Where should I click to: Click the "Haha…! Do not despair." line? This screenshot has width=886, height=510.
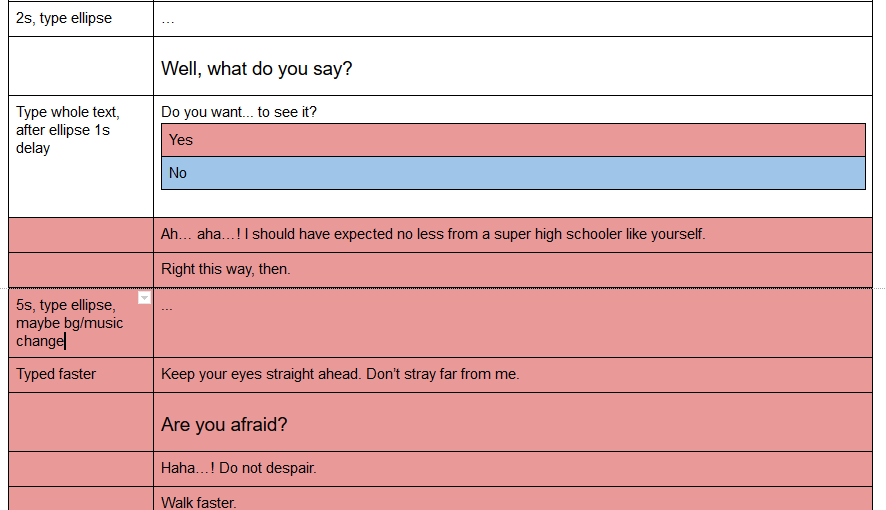pyautogui.click(x=238, y=467)
